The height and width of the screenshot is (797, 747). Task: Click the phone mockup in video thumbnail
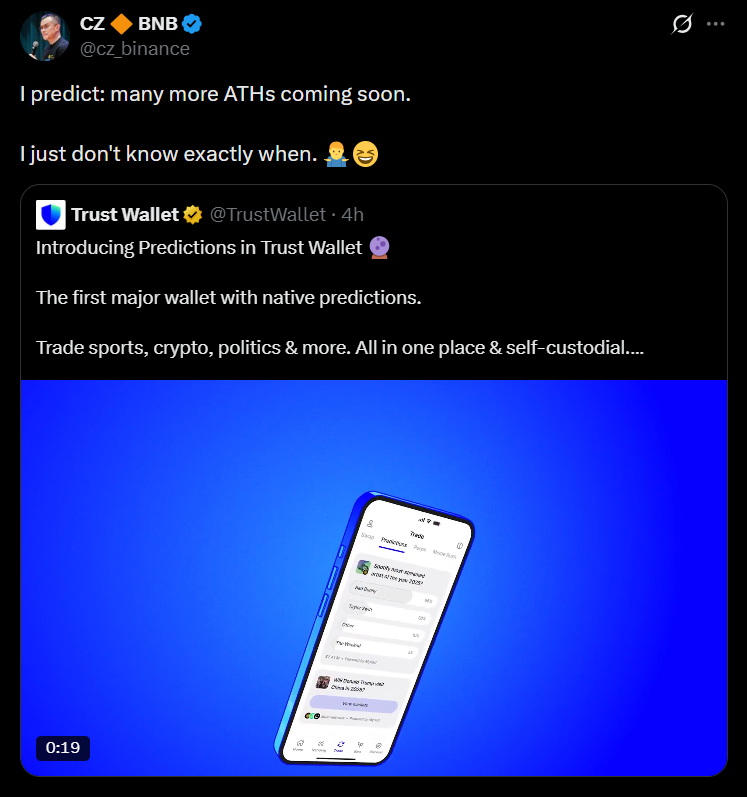tap(375, 628)
